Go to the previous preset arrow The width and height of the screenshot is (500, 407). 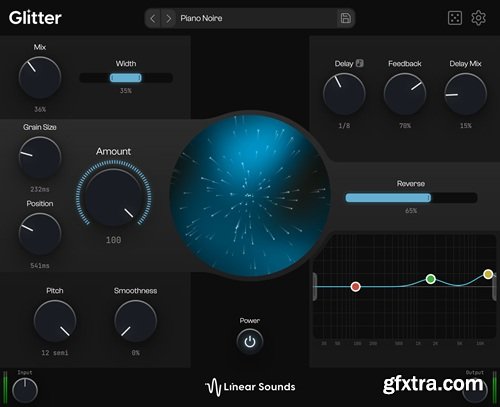tap(153, 18)
